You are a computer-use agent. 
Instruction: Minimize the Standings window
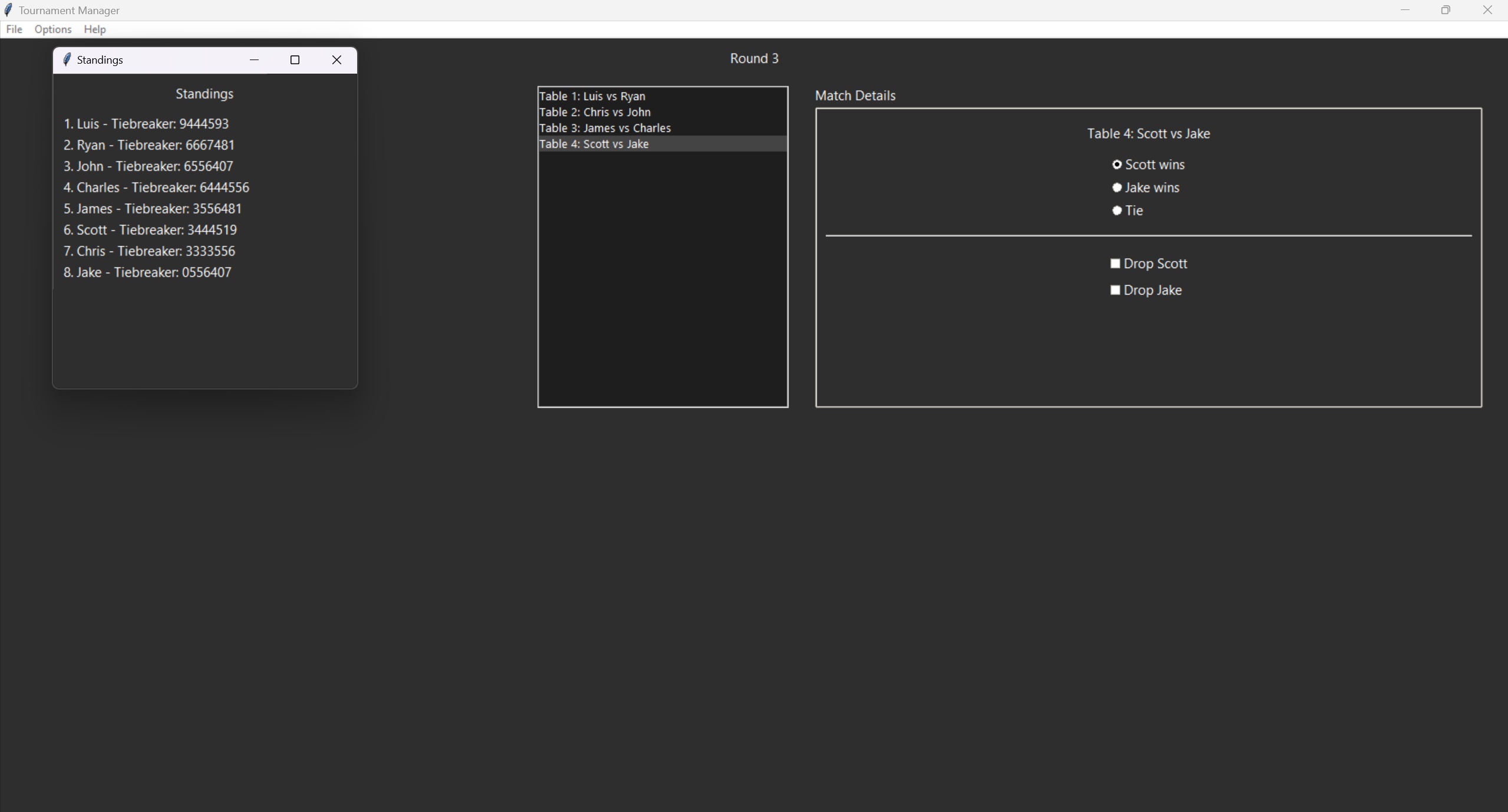(x=254, y=60)
